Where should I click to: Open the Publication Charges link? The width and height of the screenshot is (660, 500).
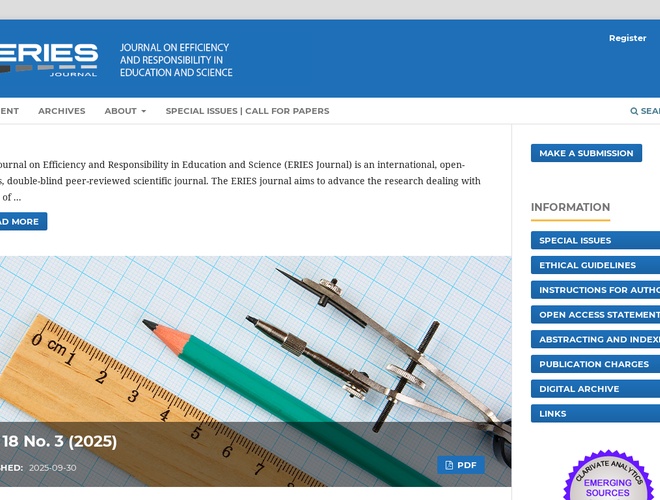[x=594, y=364]
